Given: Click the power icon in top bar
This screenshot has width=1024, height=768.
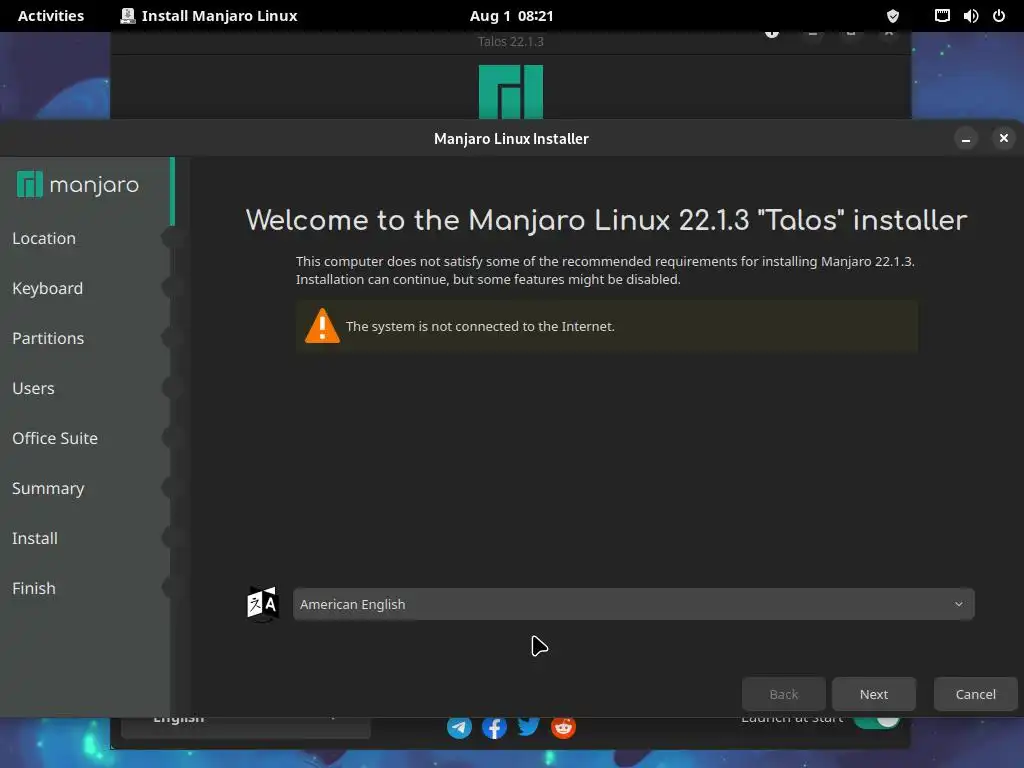Looking at the screenshot, I should tap(999, 16).
